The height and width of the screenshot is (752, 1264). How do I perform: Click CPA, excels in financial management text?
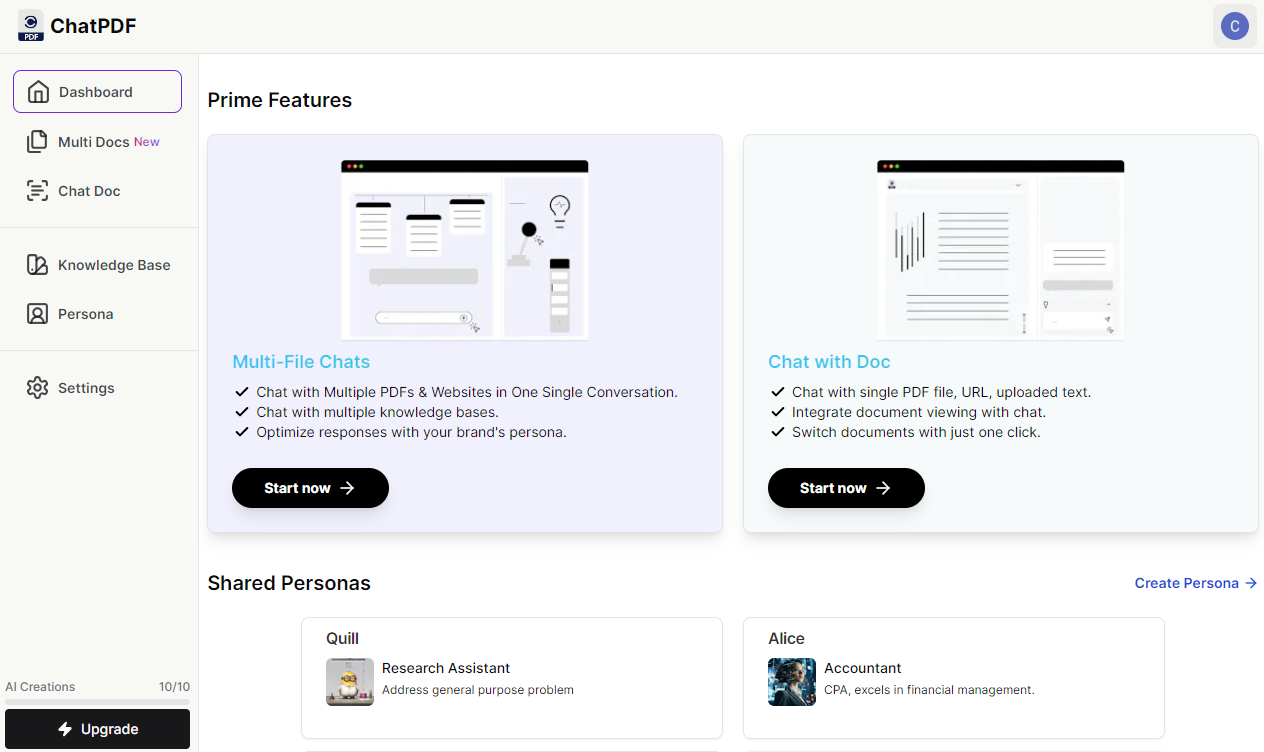[929, 690]
